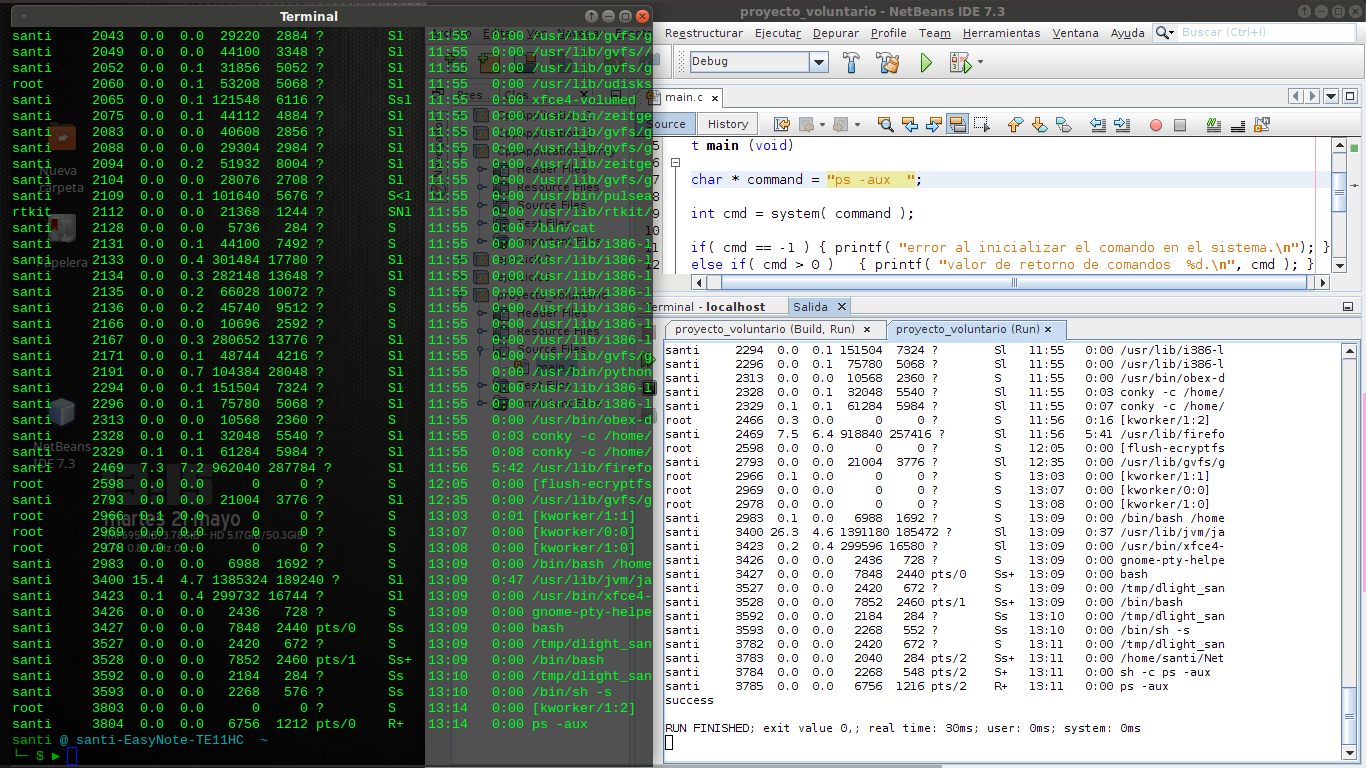Open the Herramientas menu
The width and height of the screenshot is (1366, 768).
point(1001,33)
